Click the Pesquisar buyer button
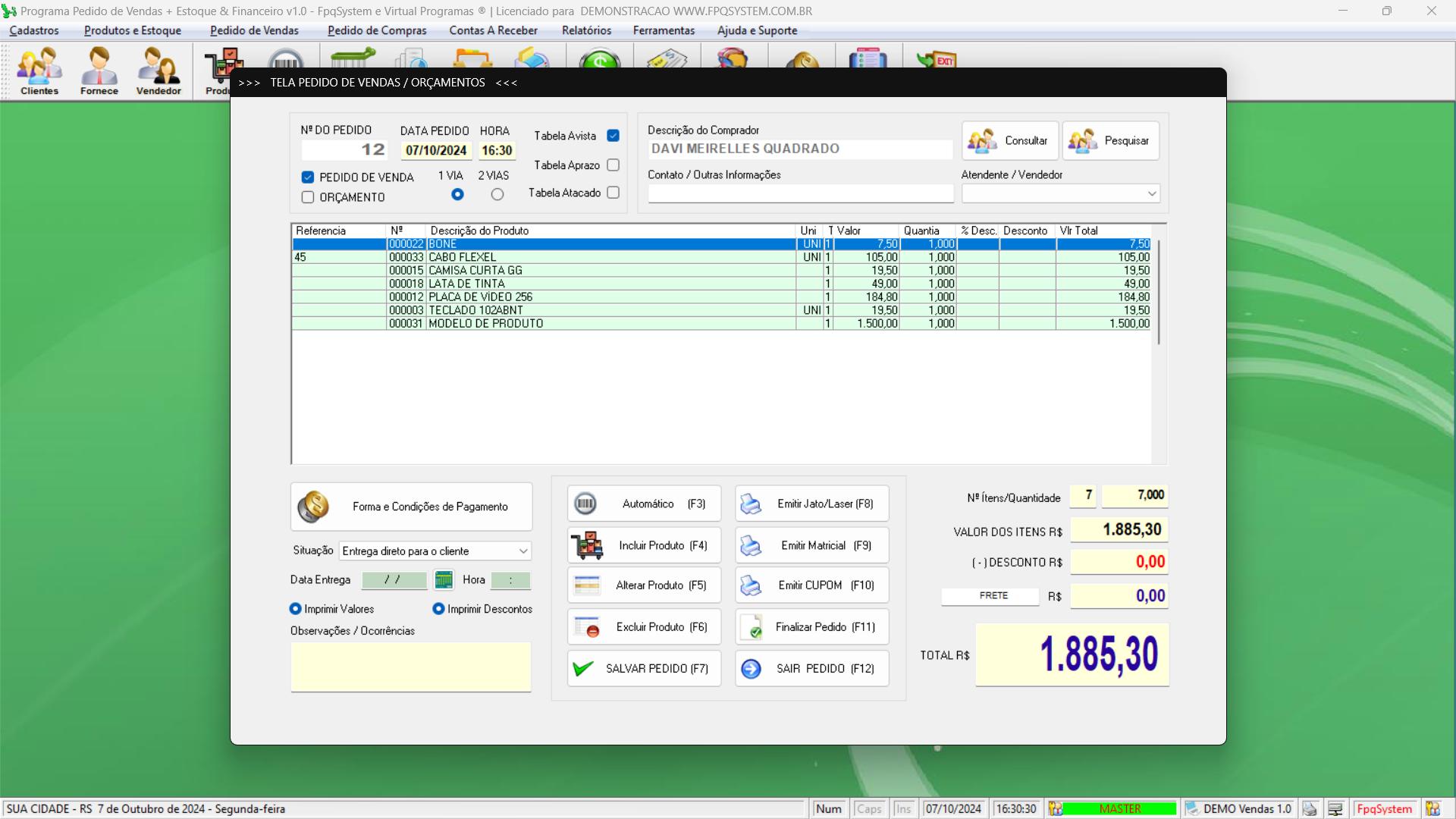The height and width of the screenshot is (819, 1456). tap(1110, 141)
